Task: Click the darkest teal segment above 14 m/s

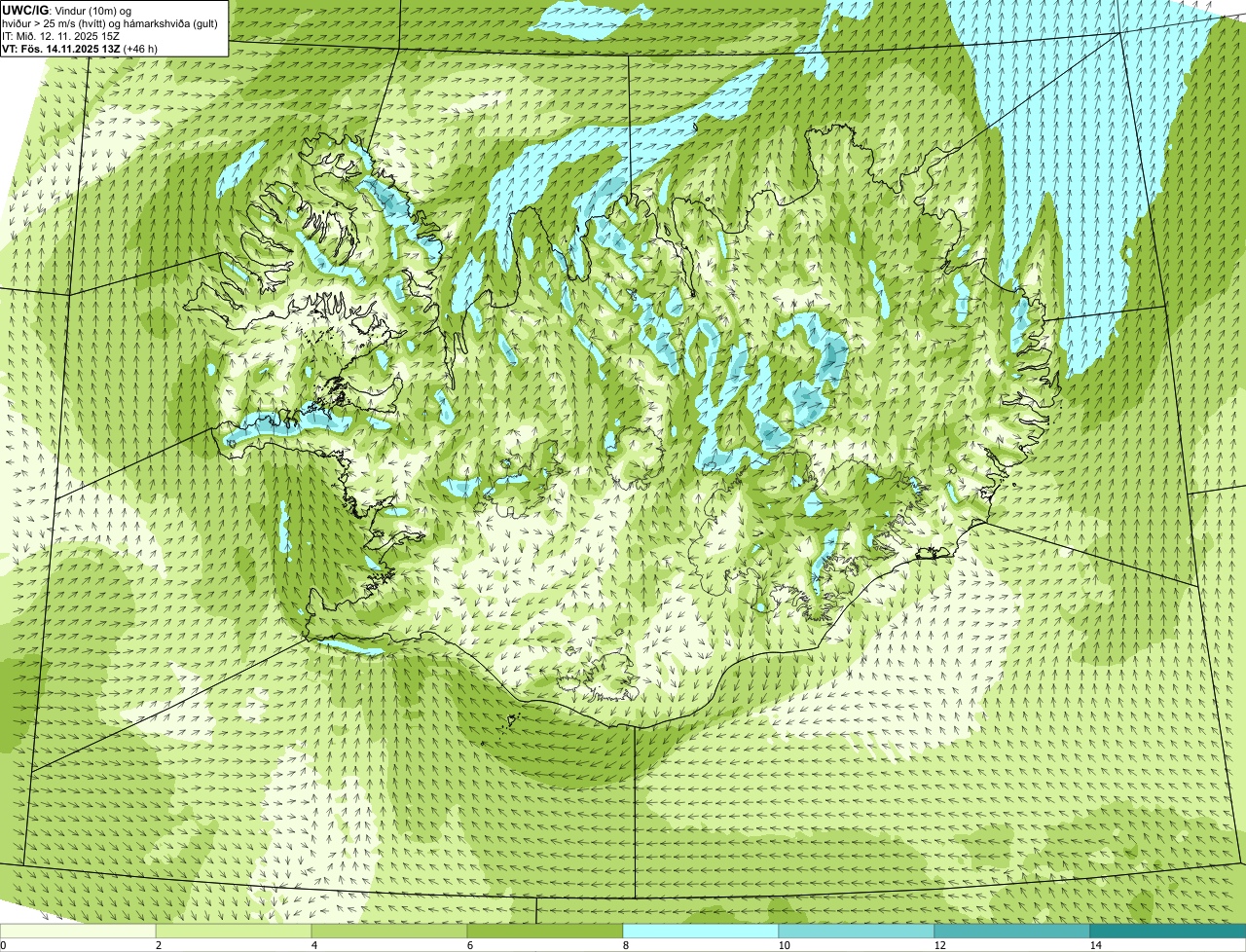Action: point(1168,932)
